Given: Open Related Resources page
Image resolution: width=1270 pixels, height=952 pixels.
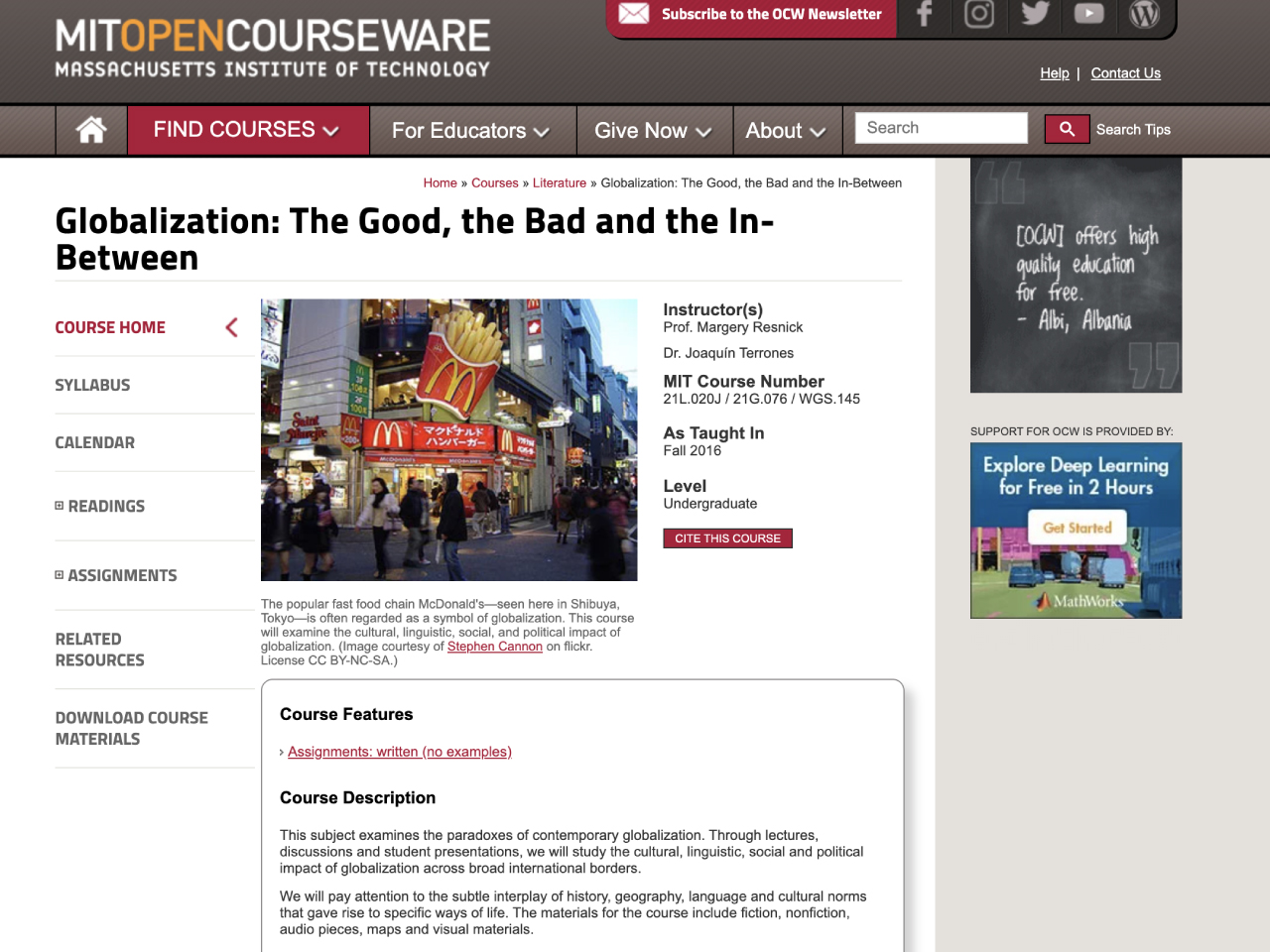Looking at the screenshot, I should [100, 650].
